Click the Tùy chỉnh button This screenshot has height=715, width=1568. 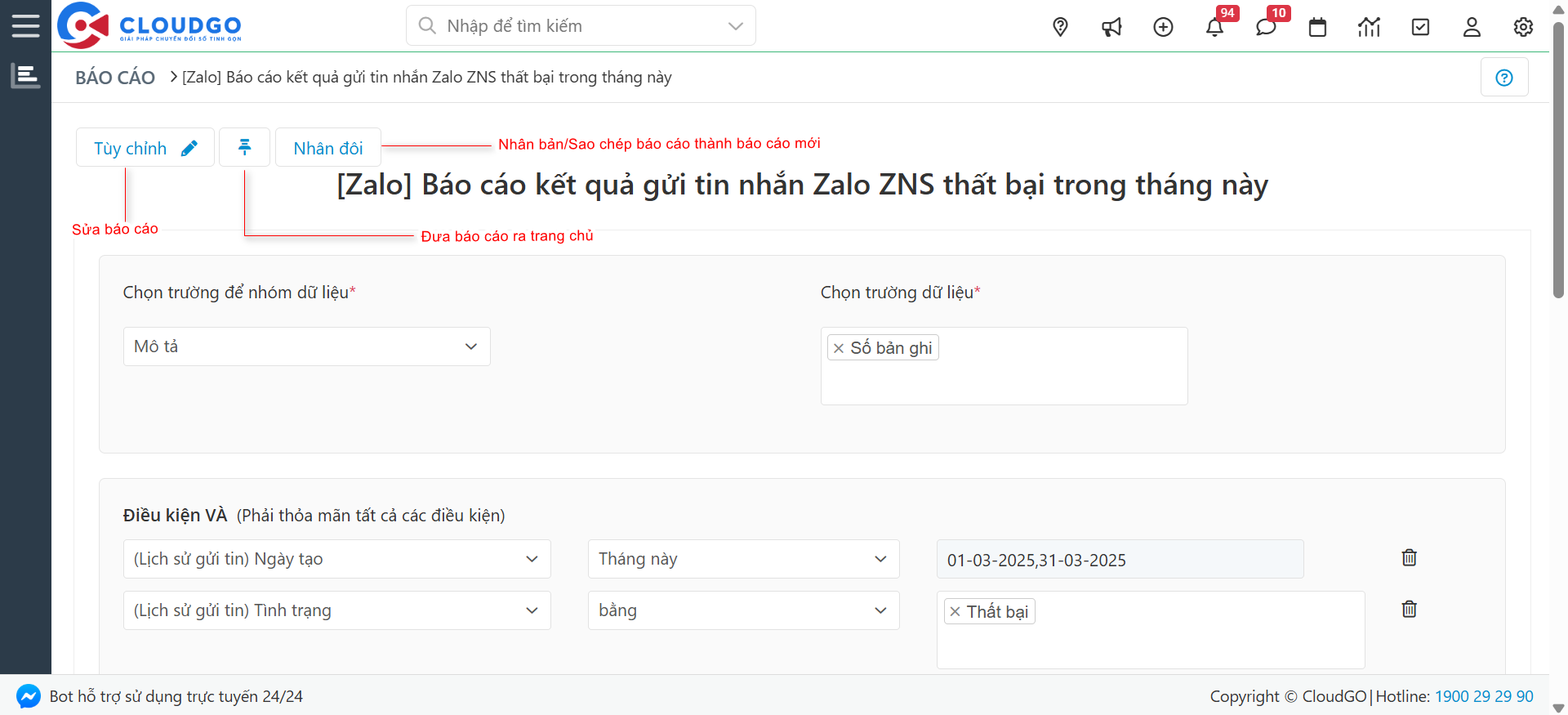pos(145,148)
